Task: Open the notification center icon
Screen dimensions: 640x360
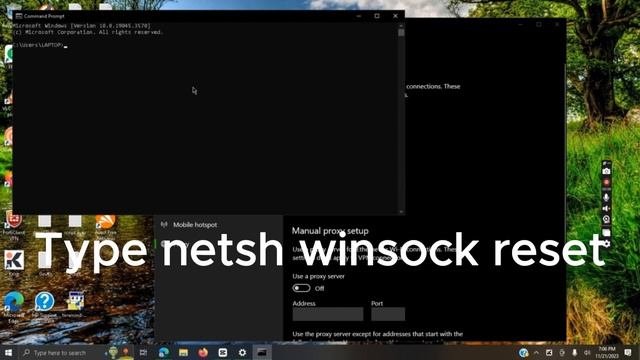Action: (x=628, y=353)
